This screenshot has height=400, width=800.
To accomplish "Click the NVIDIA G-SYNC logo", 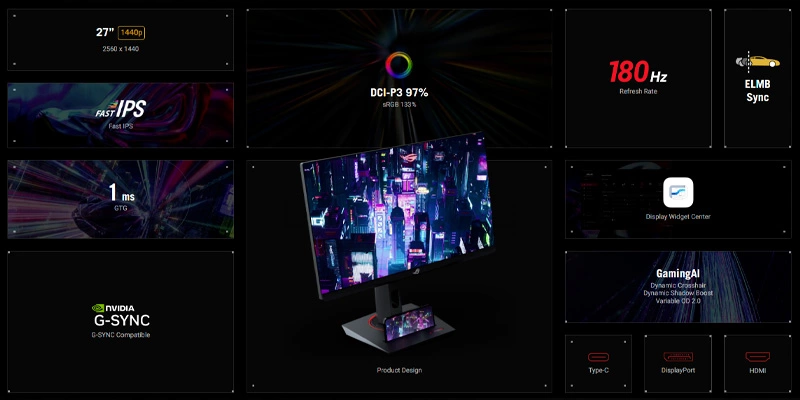I will (120, 315).
